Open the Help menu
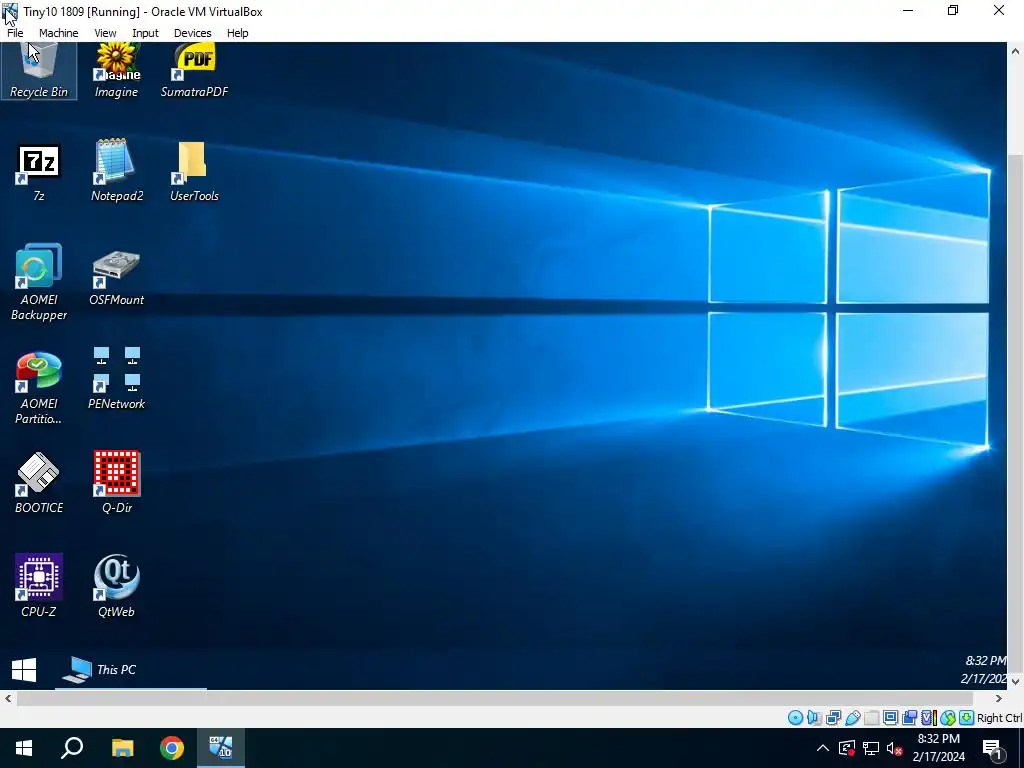 tap(237, 33)
